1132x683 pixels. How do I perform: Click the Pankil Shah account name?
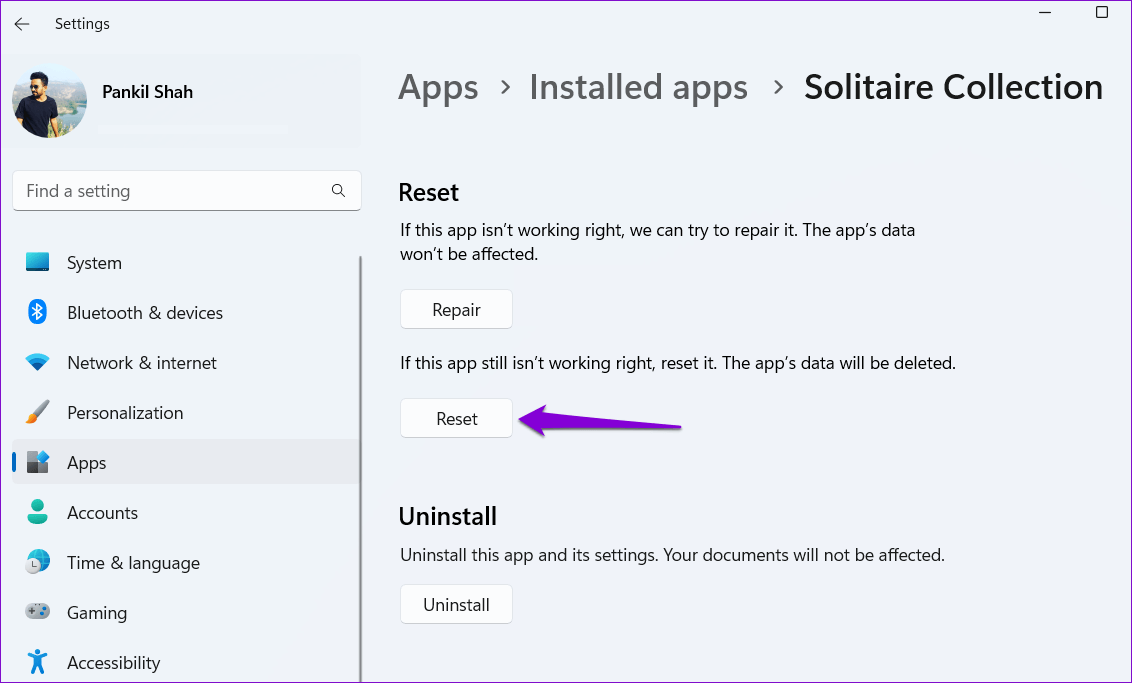click(147, 92)
